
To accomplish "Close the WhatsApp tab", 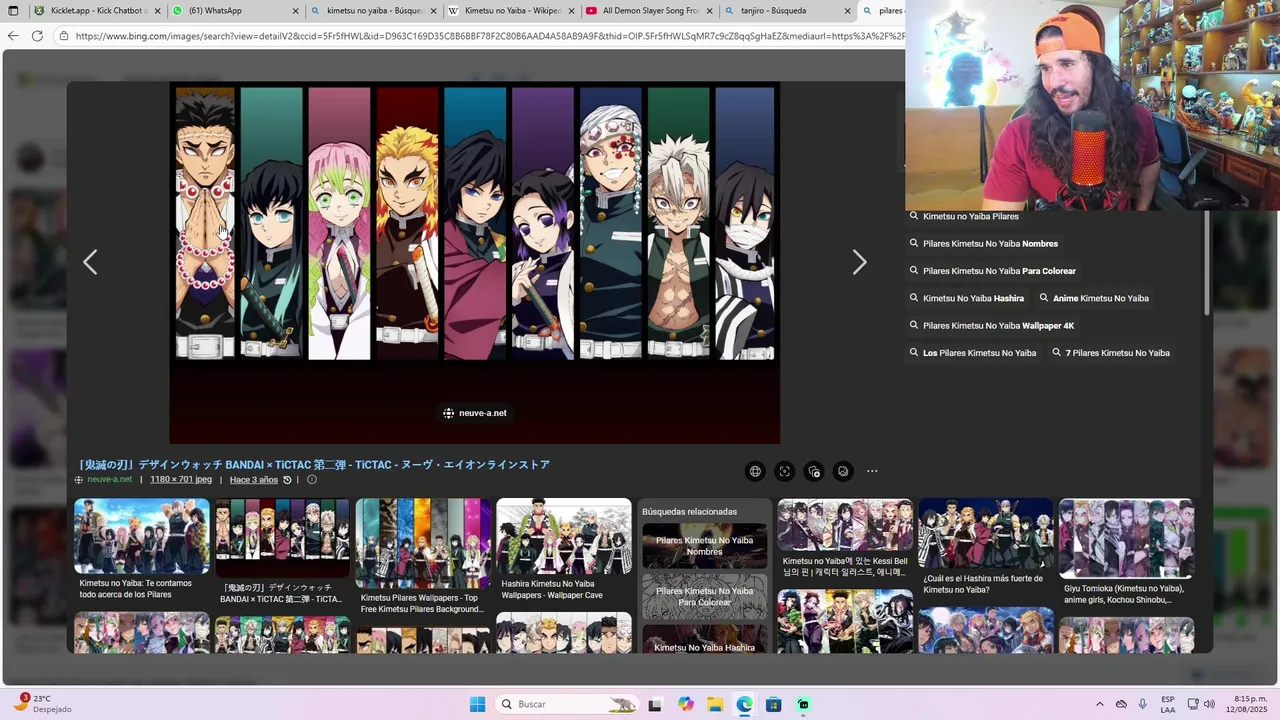I will [x=296, y=11].
